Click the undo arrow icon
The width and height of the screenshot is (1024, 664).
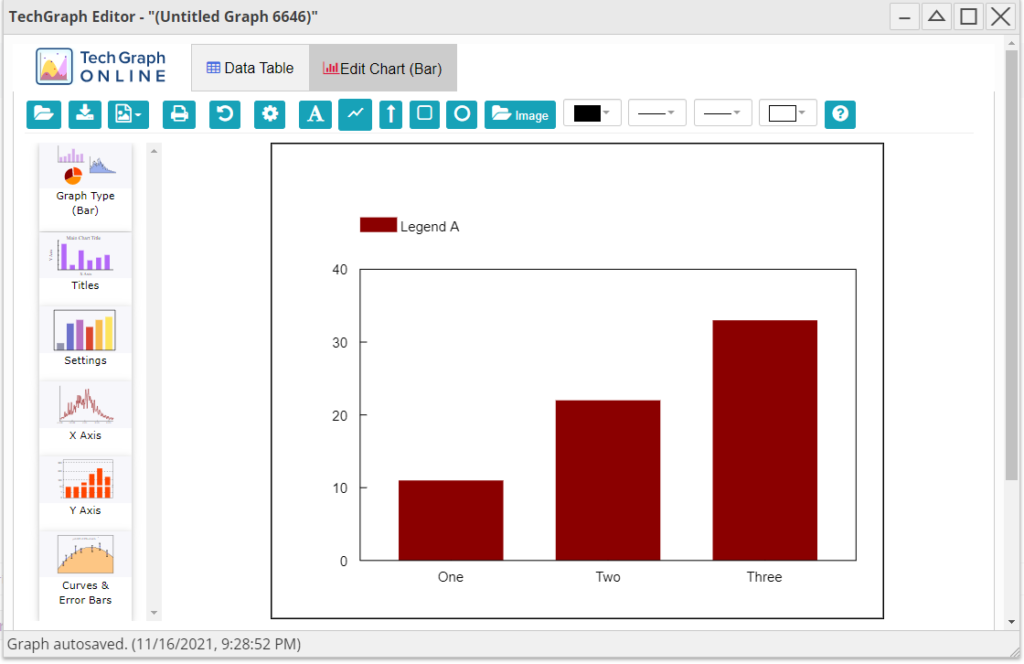pos(225,114)
